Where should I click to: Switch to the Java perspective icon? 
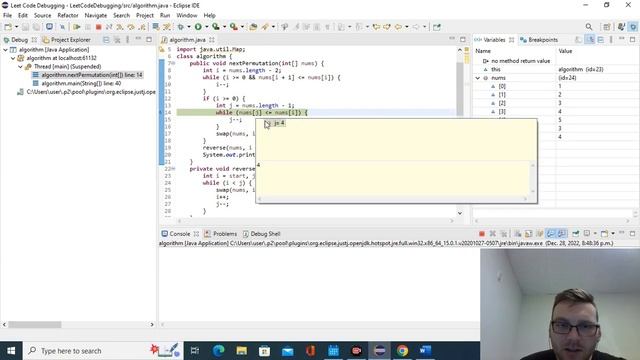click(621, 27)
